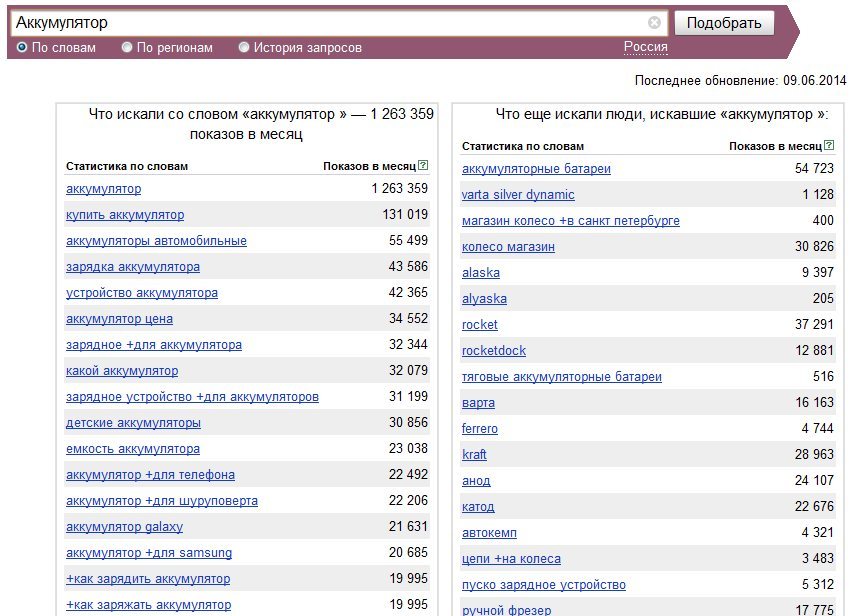The image size is (861, 616).
Task: Open the 'устройство аккумулятора' link
Action: click(142, 293)
